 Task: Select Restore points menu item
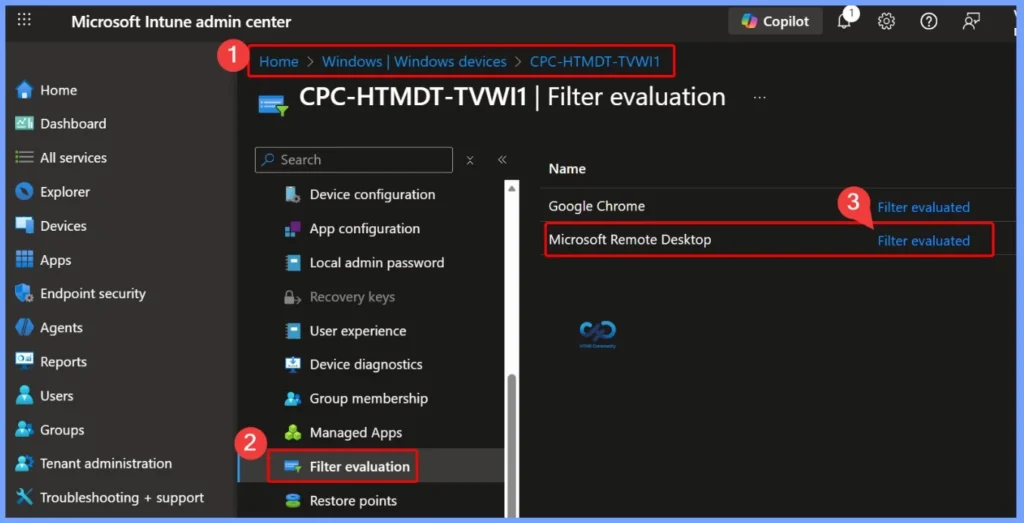tap(353, 501)
